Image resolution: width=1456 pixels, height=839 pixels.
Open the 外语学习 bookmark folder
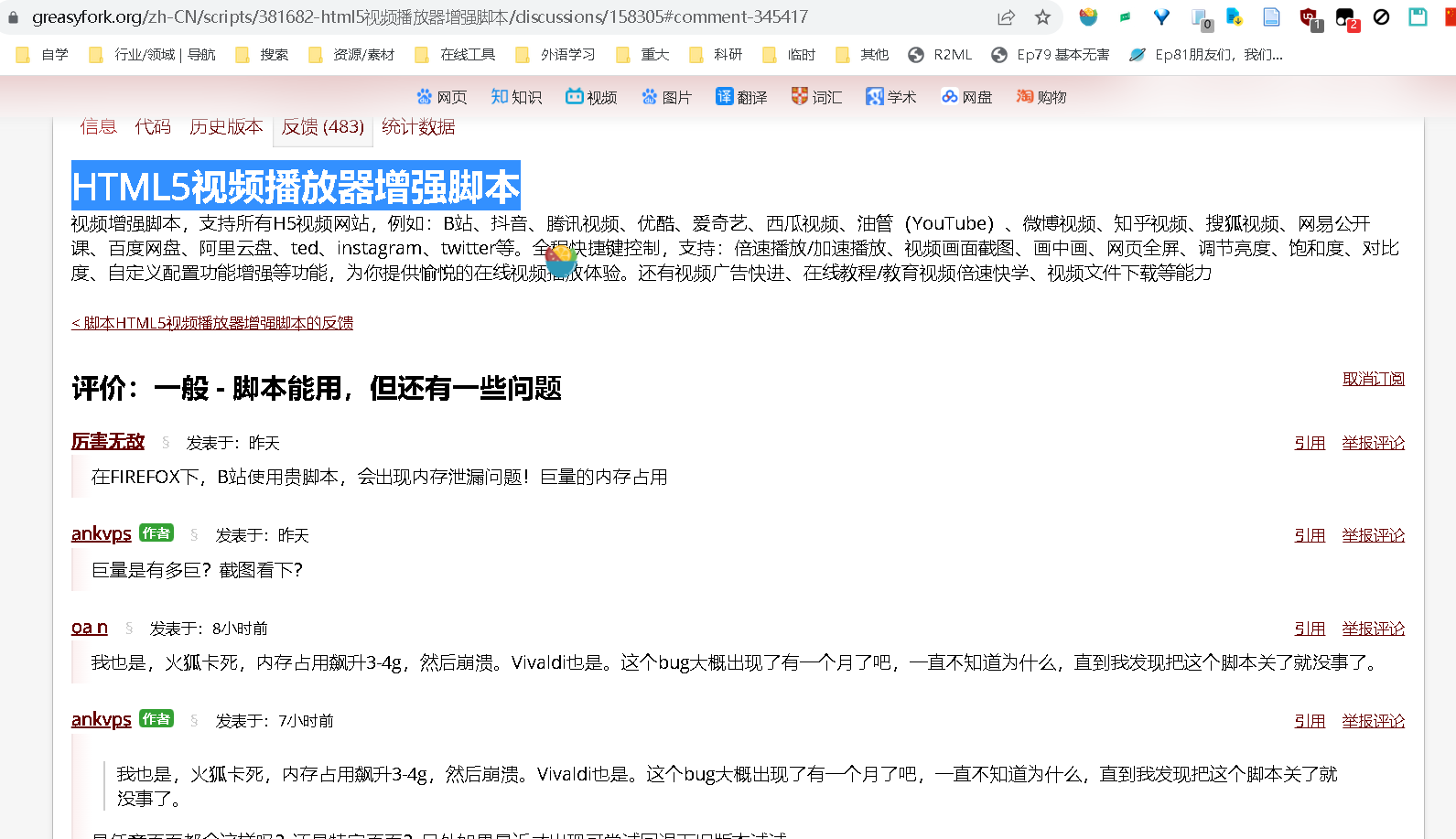555,55
